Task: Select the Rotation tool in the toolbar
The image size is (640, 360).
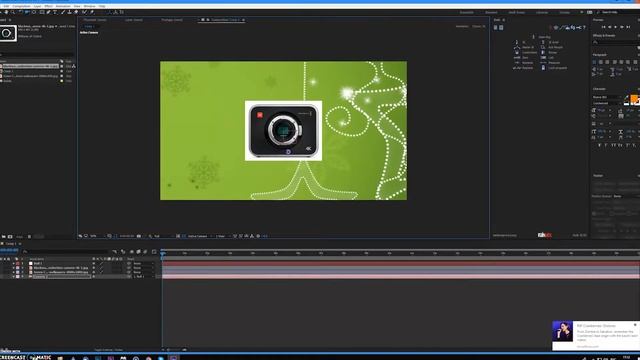Action: pos(20,12)
